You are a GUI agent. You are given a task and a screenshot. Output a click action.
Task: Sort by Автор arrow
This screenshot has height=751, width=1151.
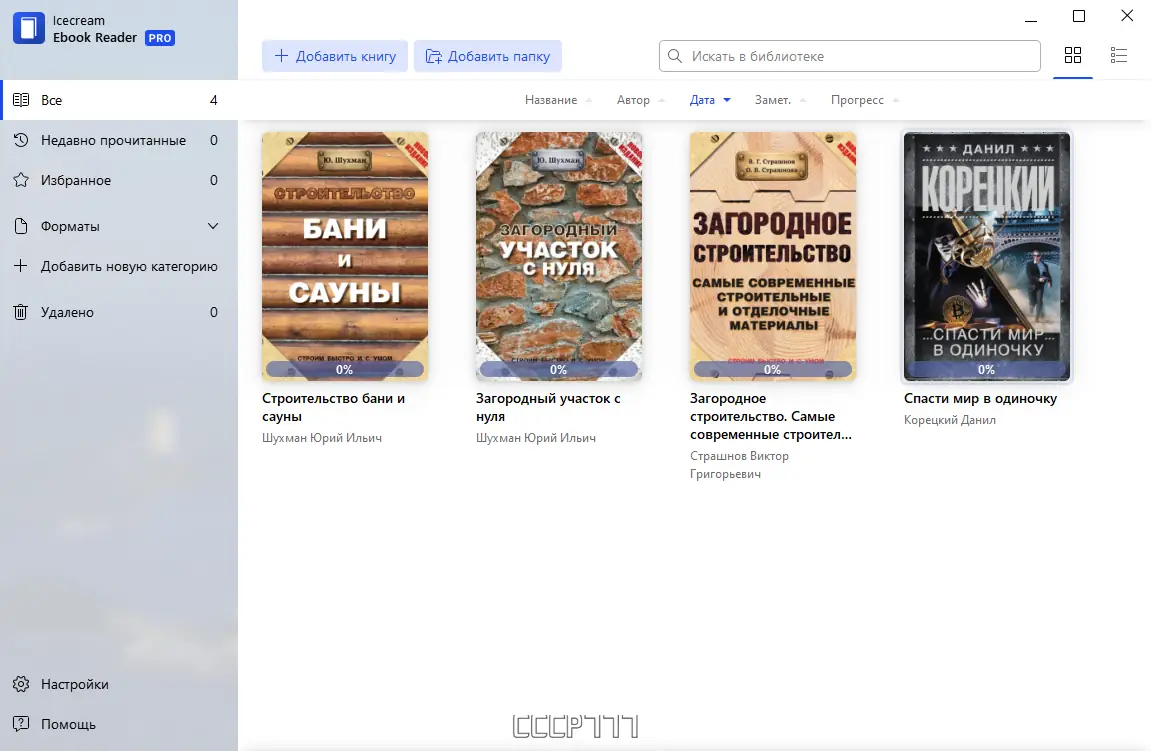661,101
